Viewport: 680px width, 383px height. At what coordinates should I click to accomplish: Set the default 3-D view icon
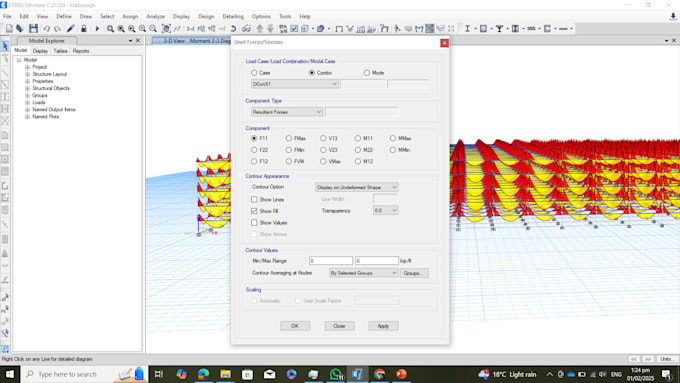190,29
